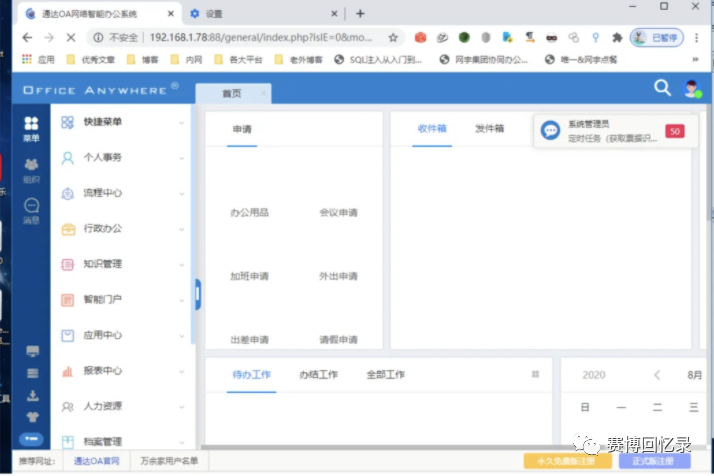
Task: Click the shirt theme icon in left rail
Action: [32, 417]
